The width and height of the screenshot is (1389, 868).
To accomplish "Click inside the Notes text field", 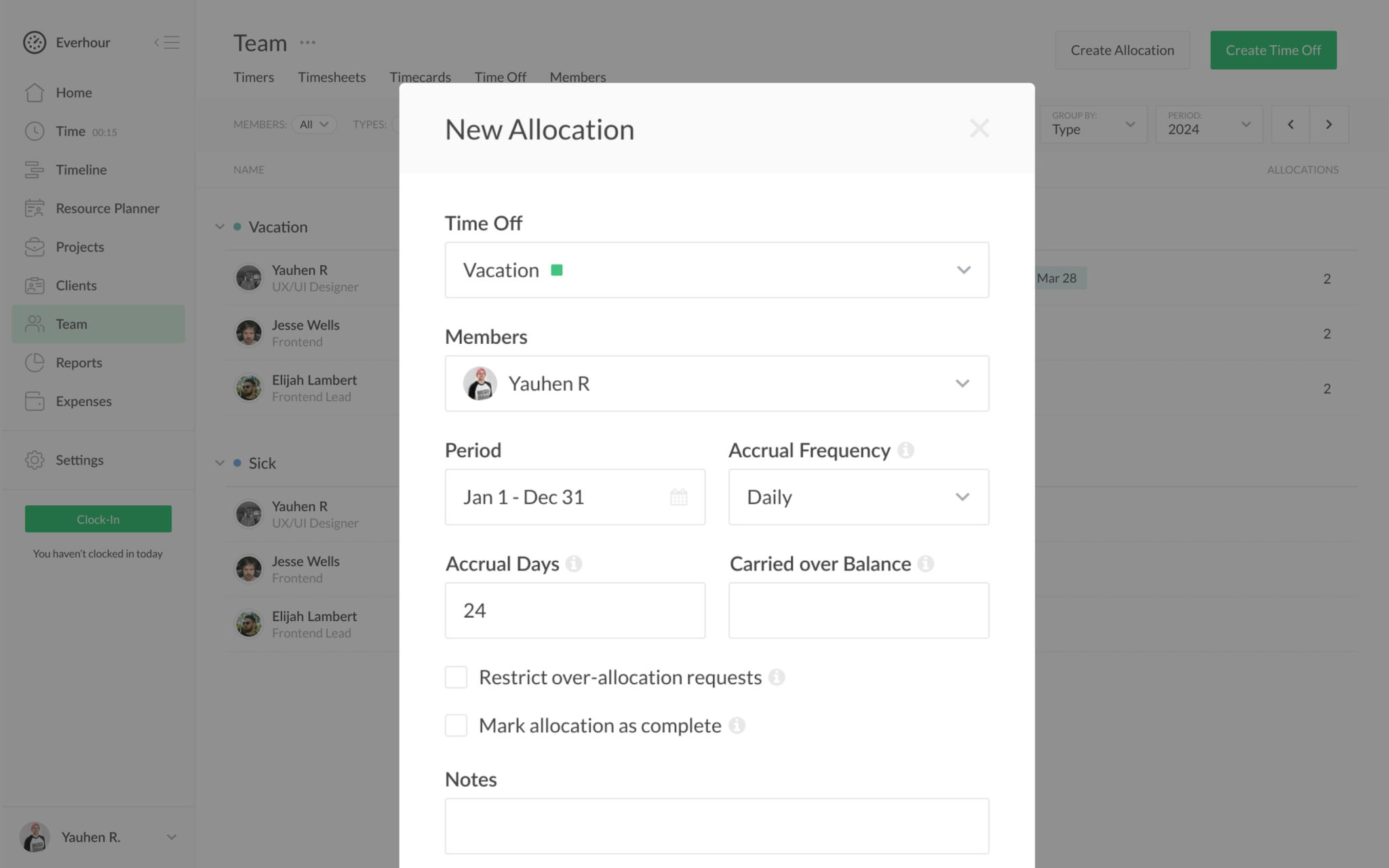I will [x=716, y=825].
